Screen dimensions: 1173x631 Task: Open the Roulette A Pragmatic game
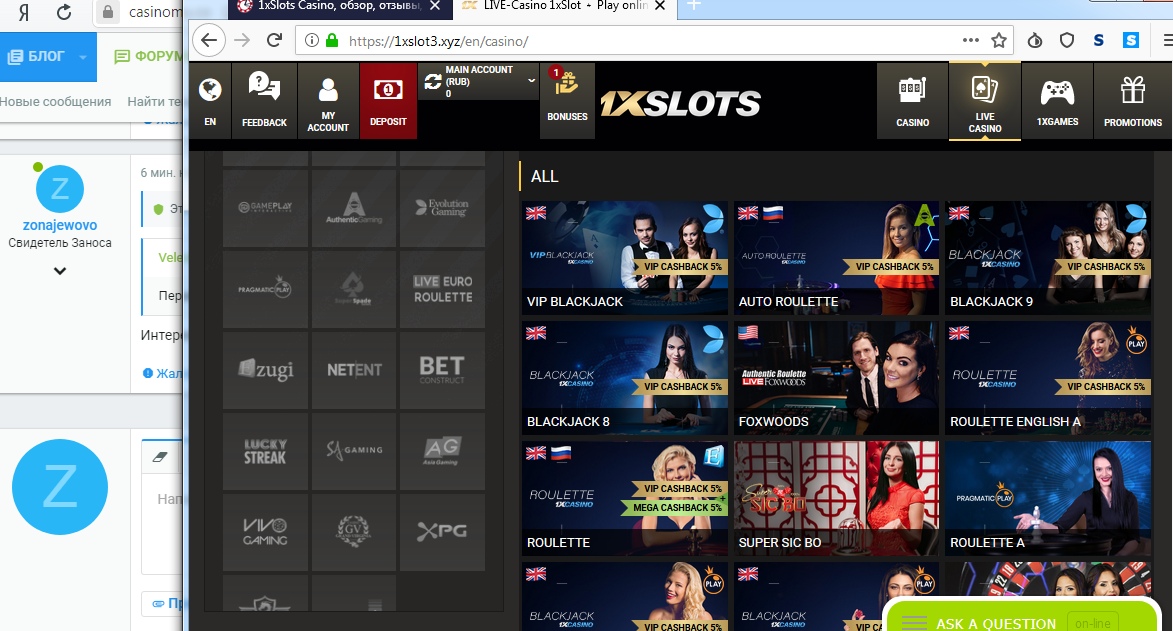(1048, 498)
